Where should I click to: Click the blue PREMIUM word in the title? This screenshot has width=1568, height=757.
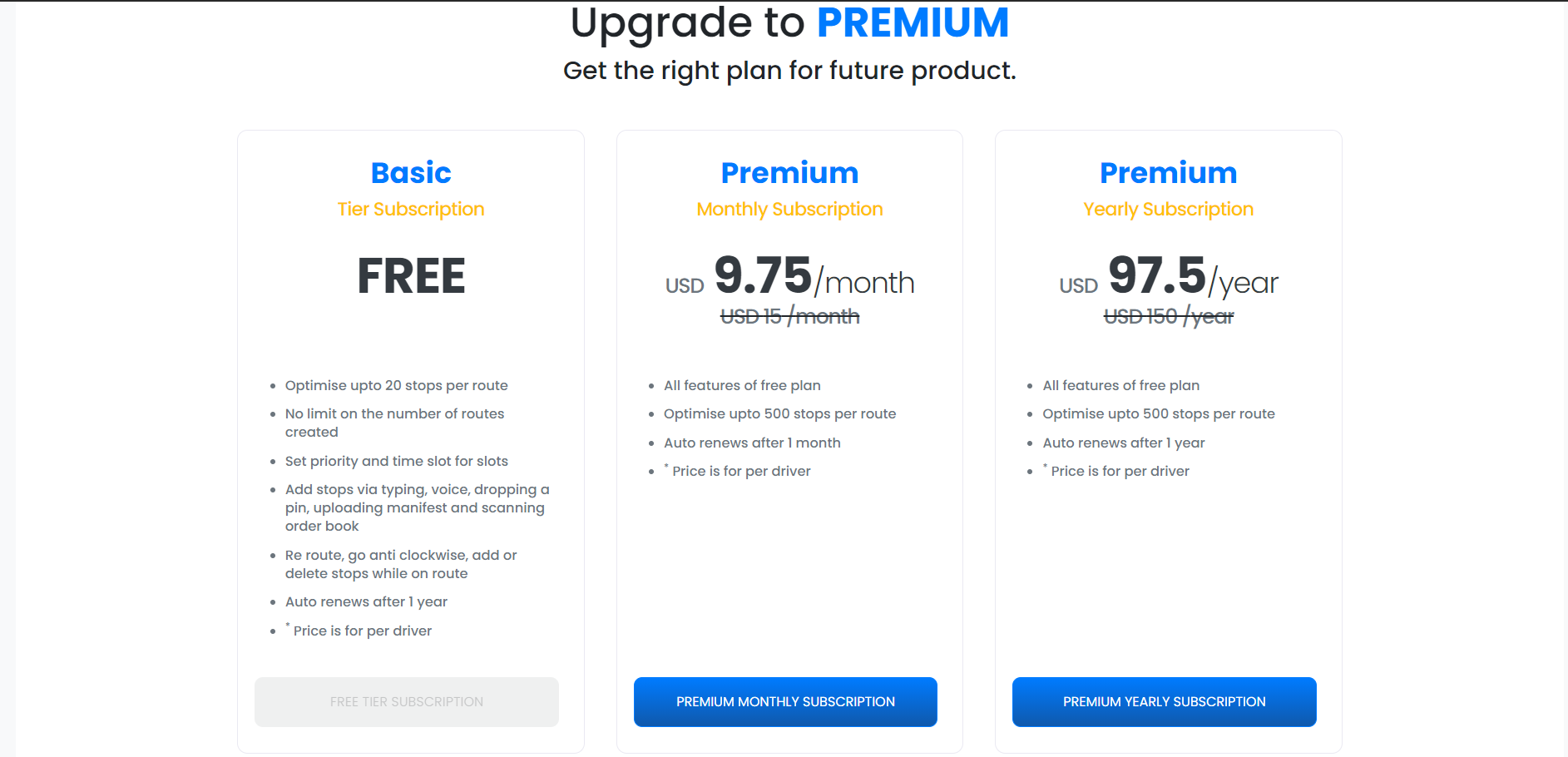(913, 22)
